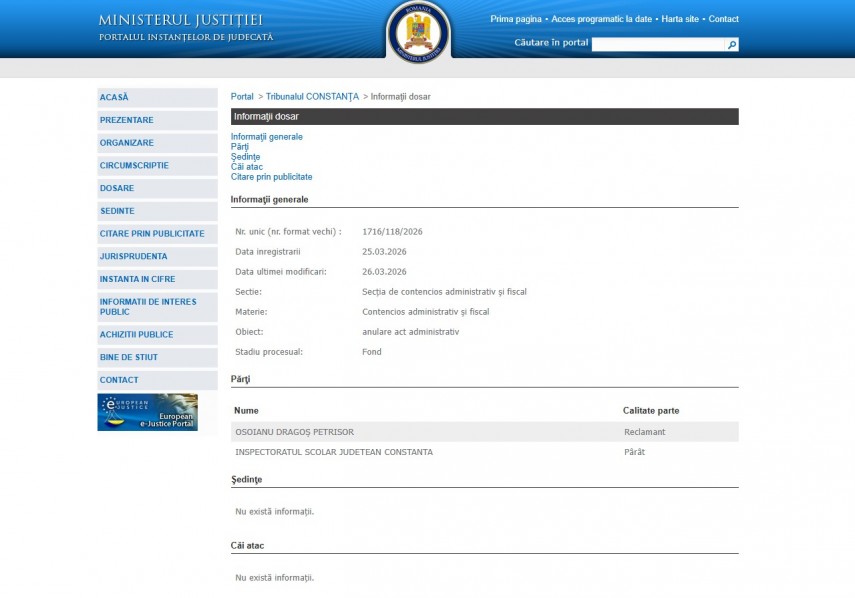Click the search in portal input field

point(657,45)
